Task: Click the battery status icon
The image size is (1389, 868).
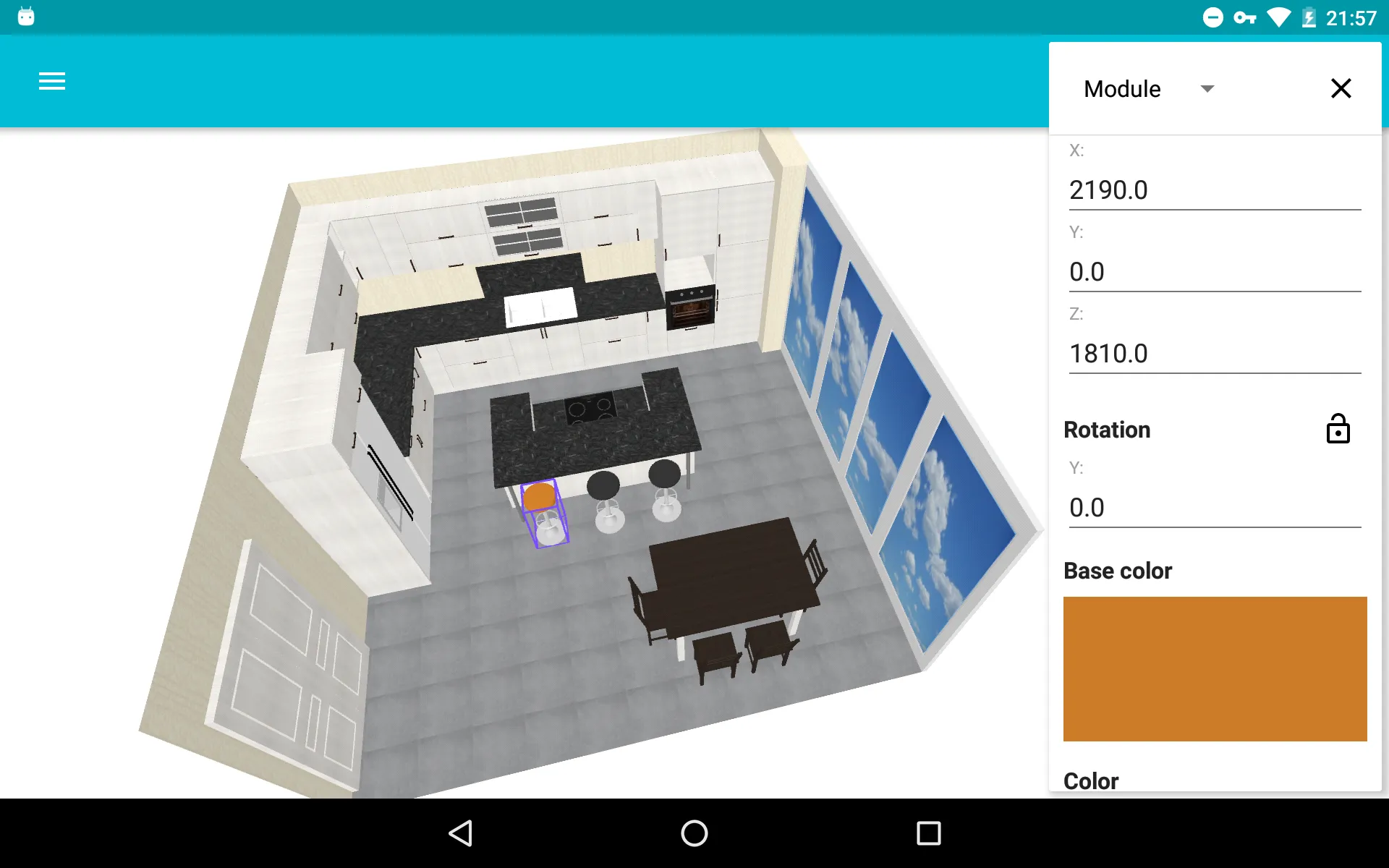Action: [1312, 16]
